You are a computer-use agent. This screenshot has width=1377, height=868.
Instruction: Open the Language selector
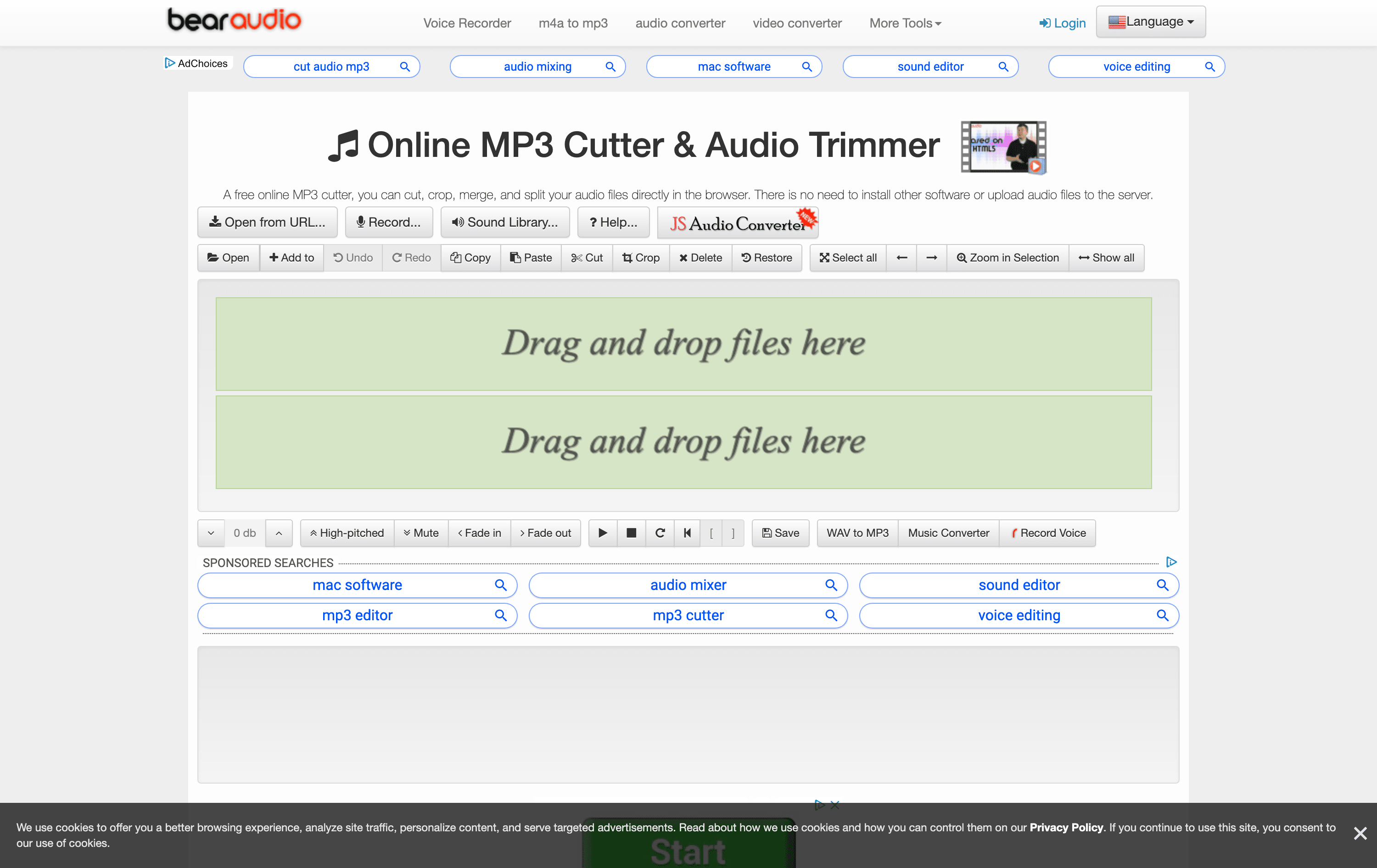1151,21
